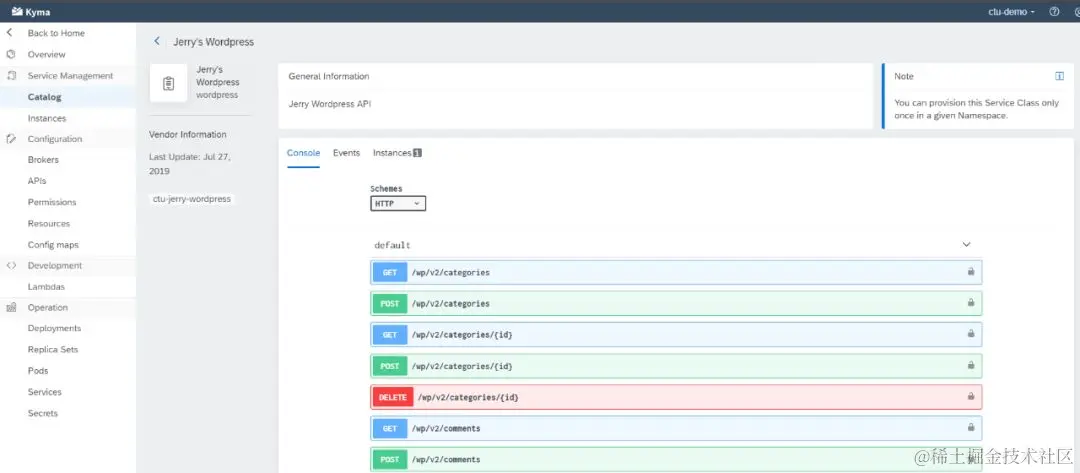Open the HTTP schemes dropdown
1080x473 pixels.
tap(398, 204)
